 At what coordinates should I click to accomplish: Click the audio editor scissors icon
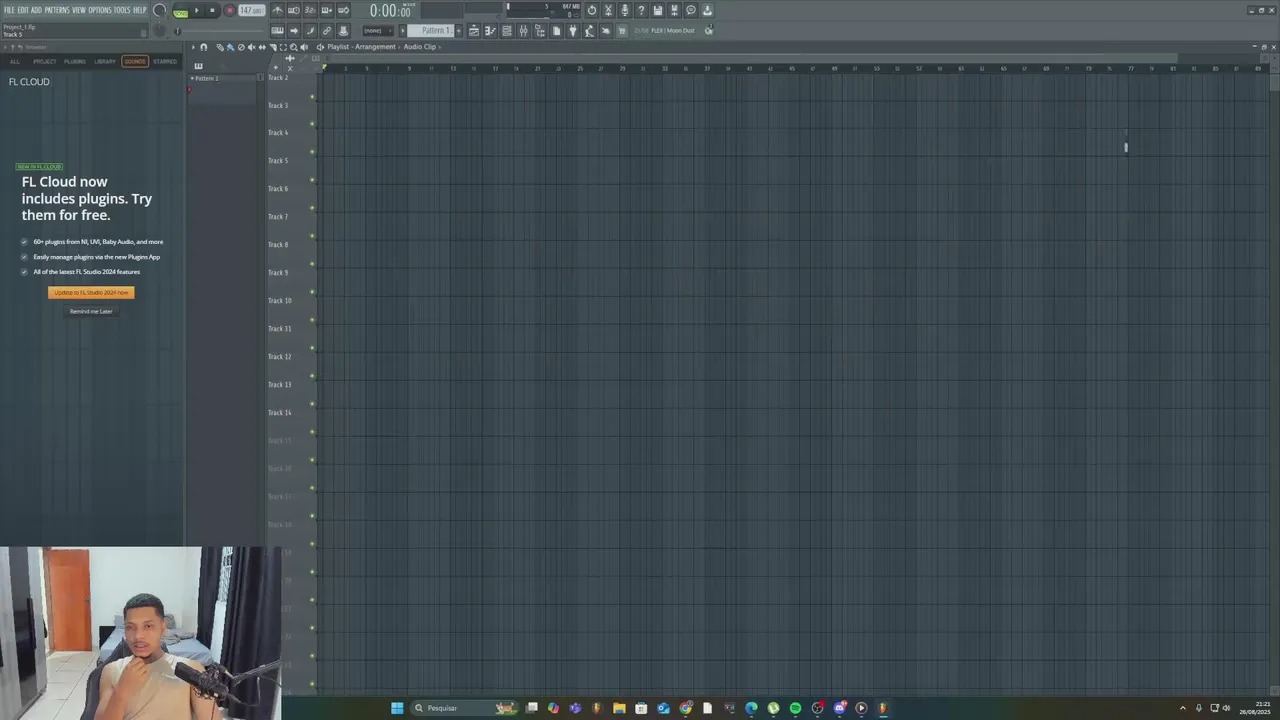click(x=608, y=10)
